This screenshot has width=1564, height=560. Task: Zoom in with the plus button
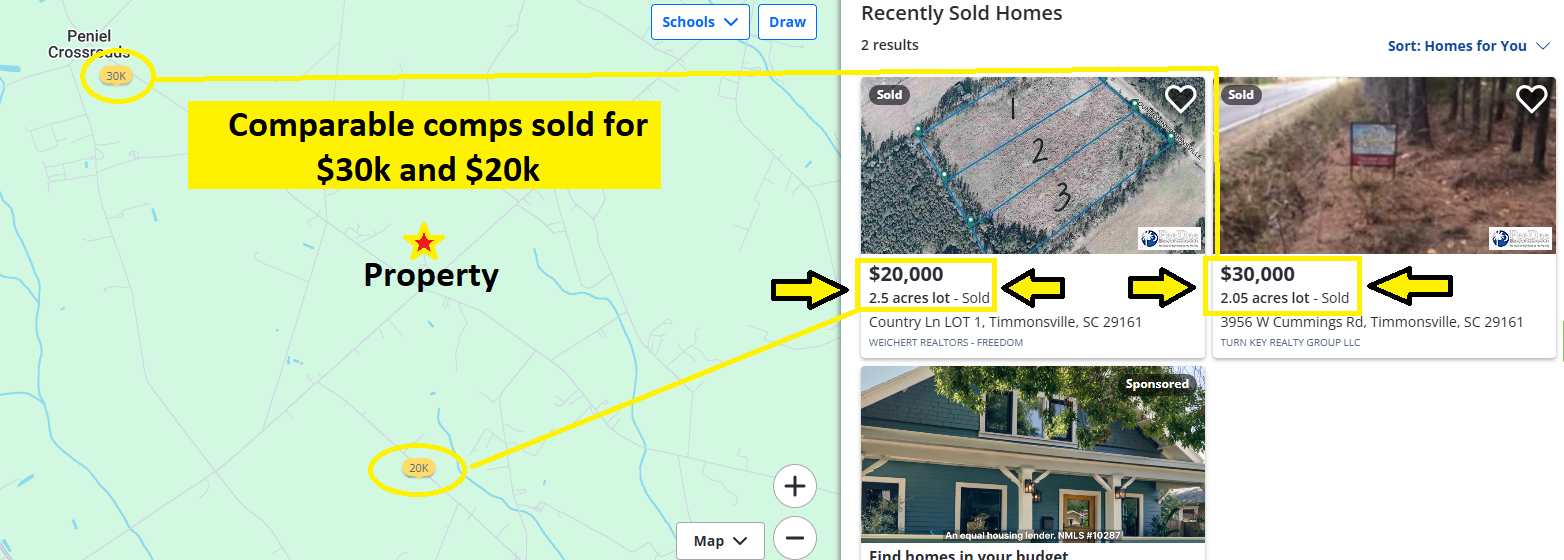[x=795, y=487]
